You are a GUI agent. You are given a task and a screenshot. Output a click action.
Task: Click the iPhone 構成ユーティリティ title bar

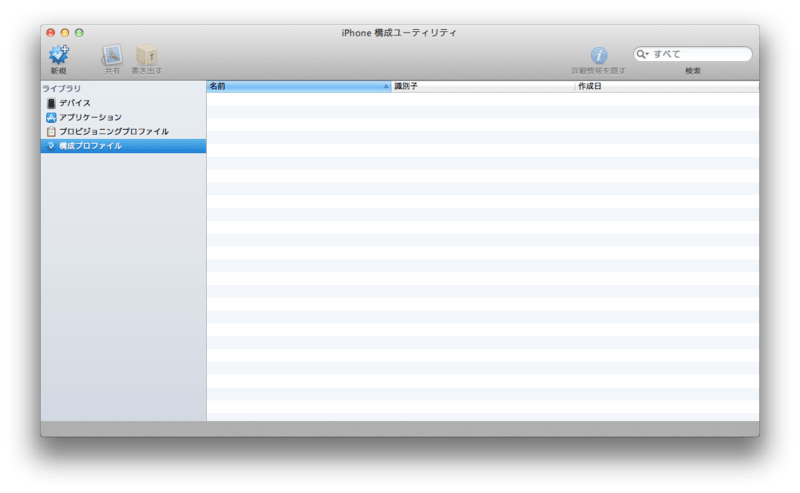tap(400, 33)
